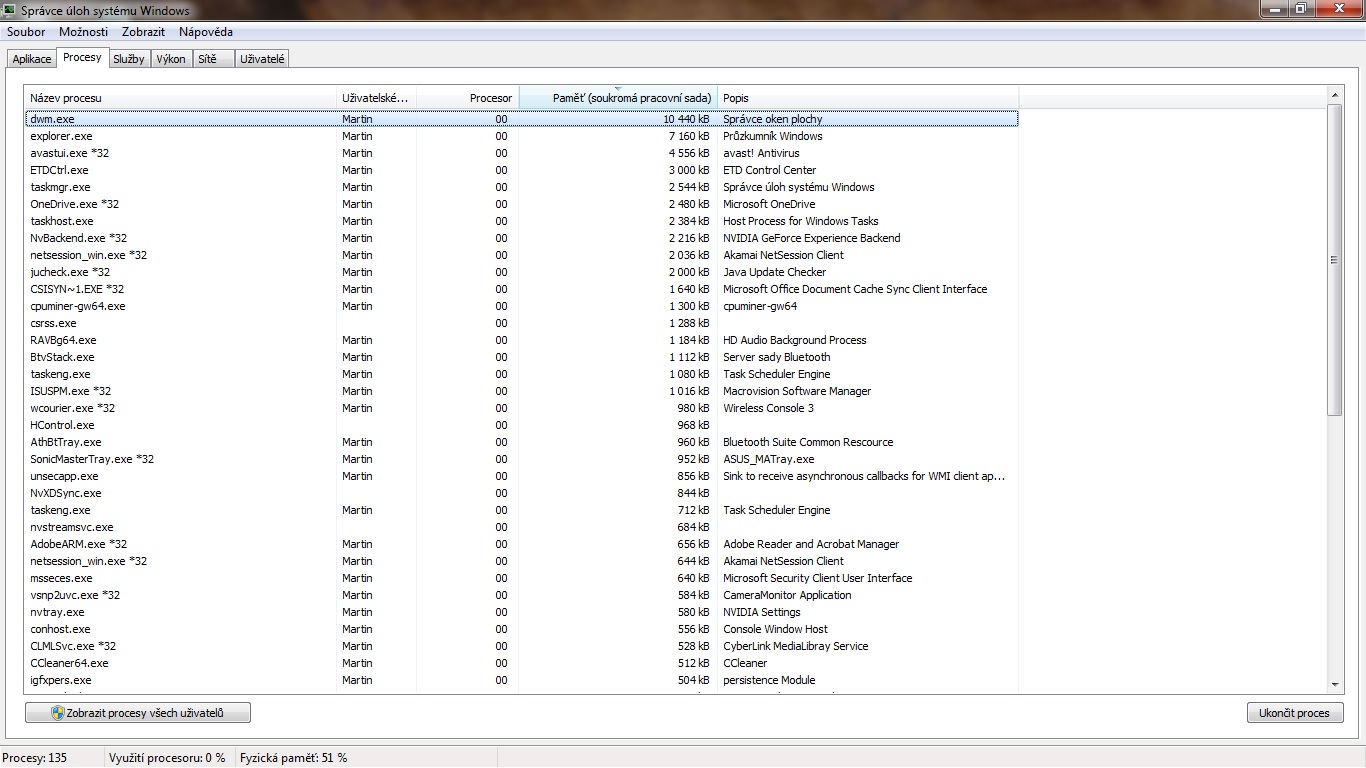Click Zobrazit procesy všech uživatelů button
Viewport: 1366px width, 768px height.
(x=138, y=713)
